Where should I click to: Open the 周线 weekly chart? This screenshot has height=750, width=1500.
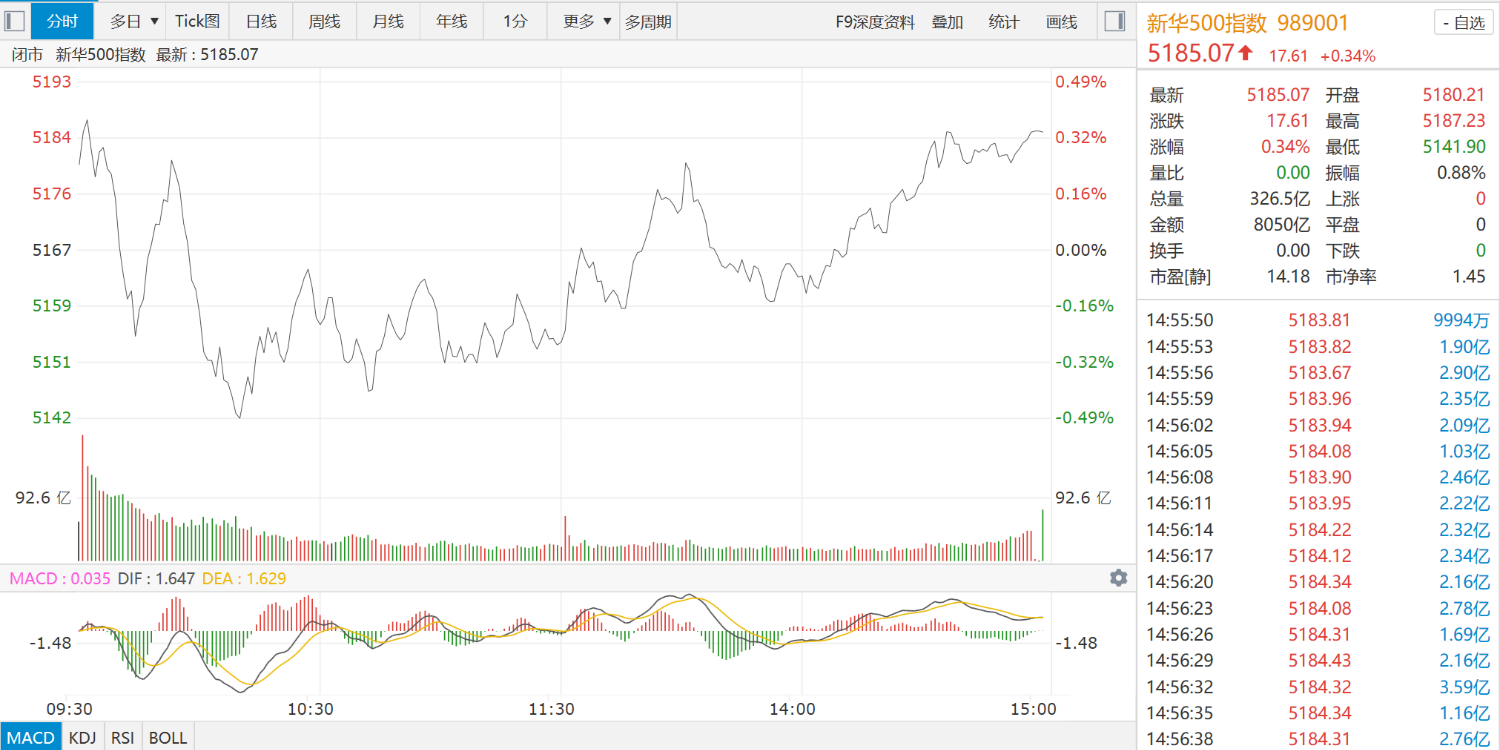pyautogui.click(x=324, y=21)
